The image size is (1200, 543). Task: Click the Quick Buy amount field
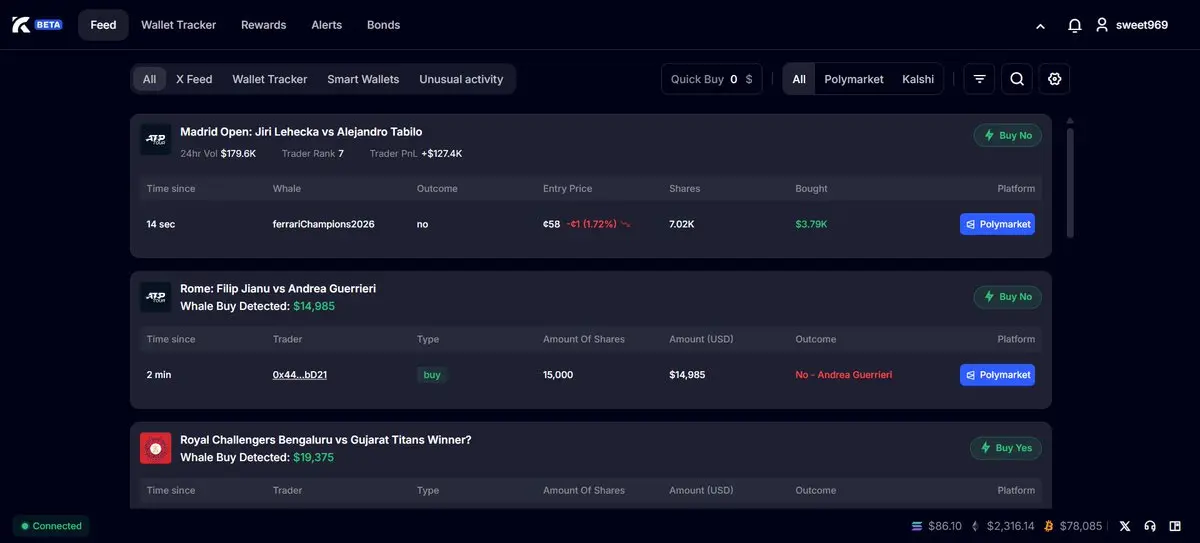click(735, 79)
